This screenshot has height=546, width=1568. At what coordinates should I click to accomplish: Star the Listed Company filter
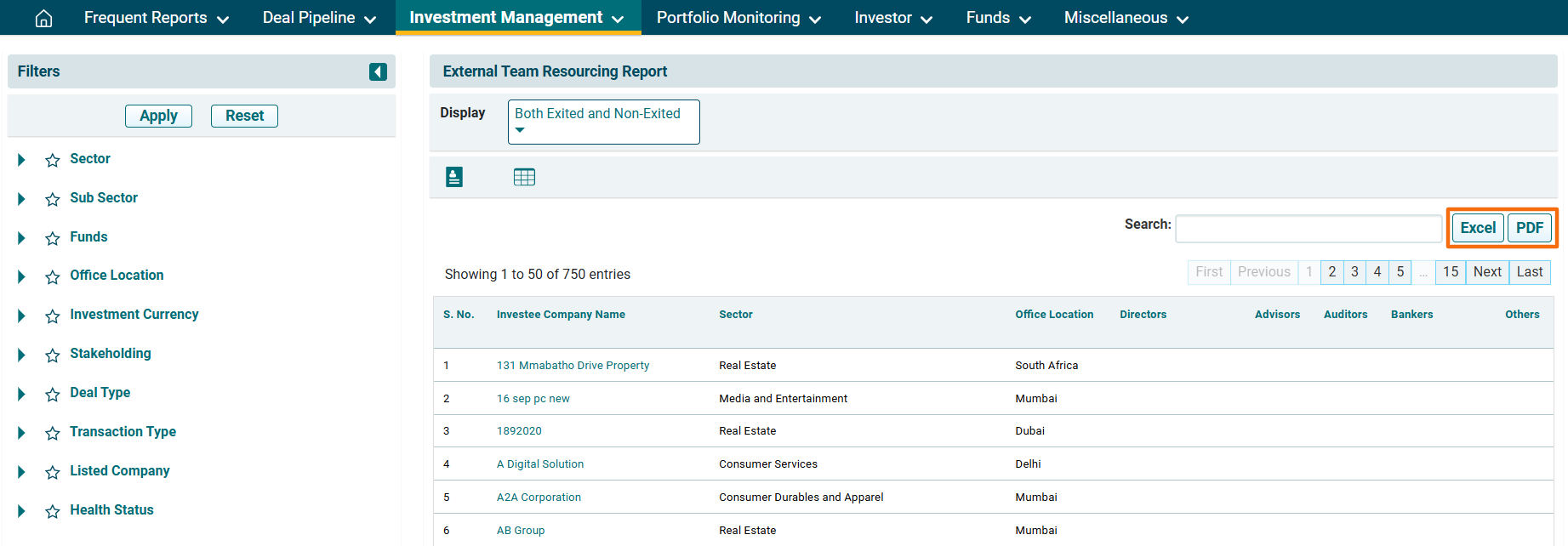pos(53,472)
